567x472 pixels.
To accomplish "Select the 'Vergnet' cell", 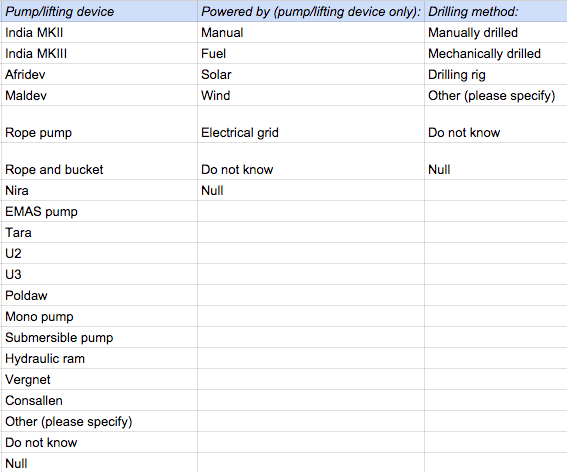I will coord(99,379).
